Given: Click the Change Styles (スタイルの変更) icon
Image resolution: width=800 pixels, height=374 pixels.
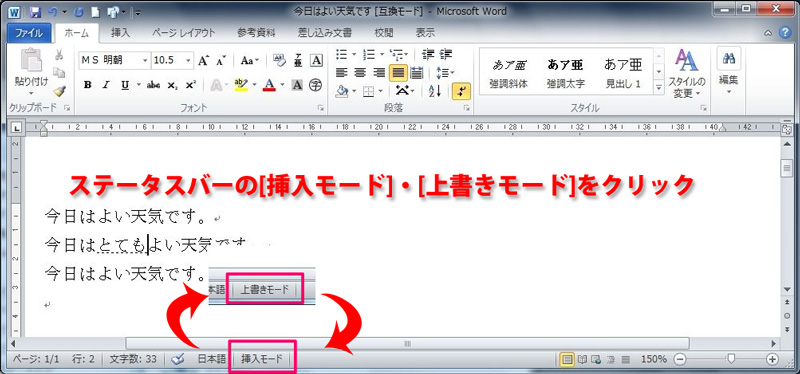Looking at the screenshot, I should coord(686,61).
